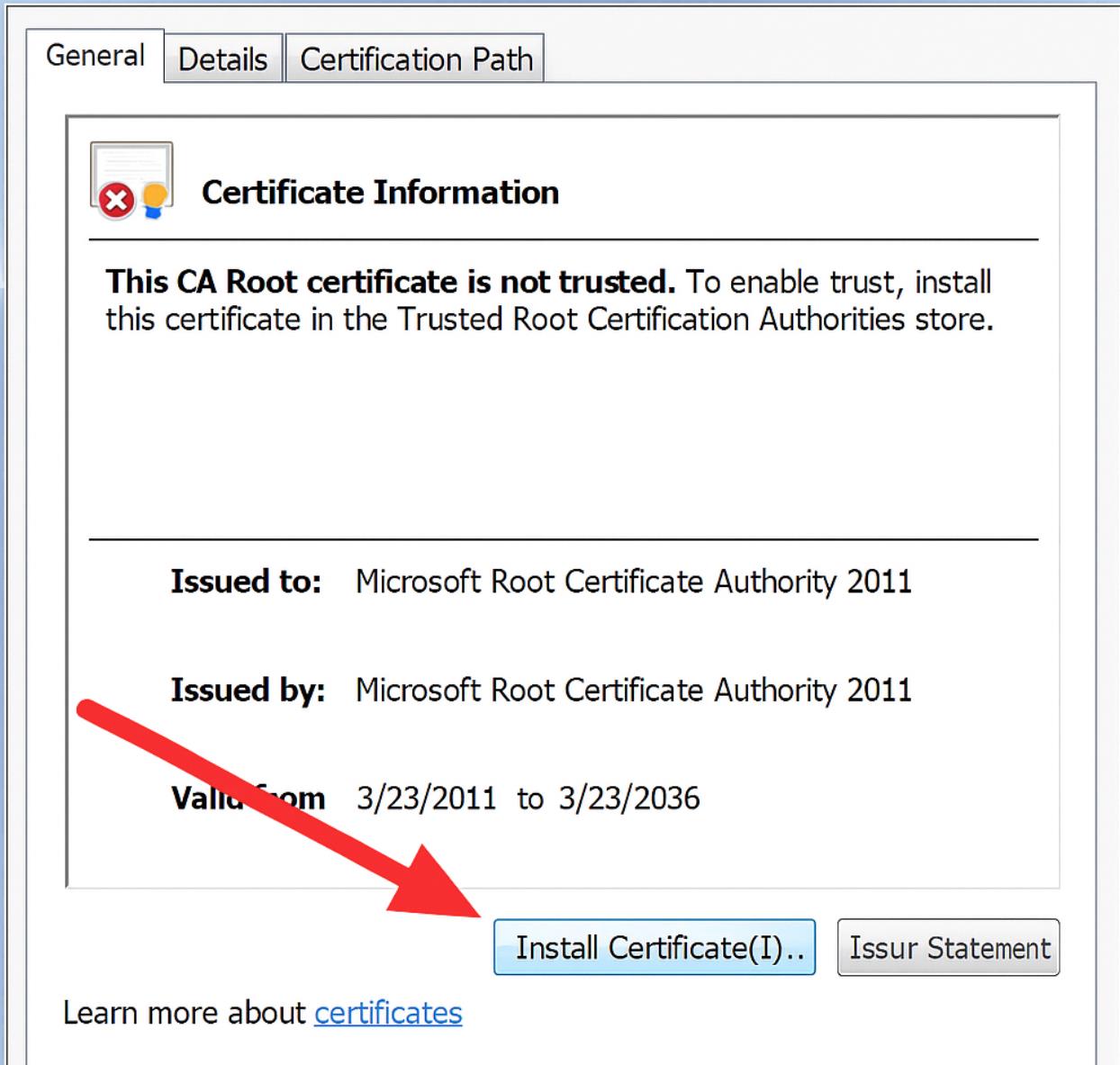Click the untrusted certificate icon

(131, 182)
